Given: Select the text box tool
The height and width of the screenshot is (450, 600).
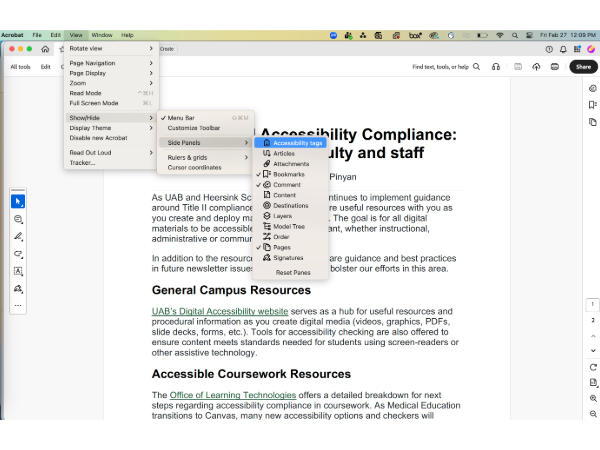Looking at the screenshot, I should tap(18, 271).
